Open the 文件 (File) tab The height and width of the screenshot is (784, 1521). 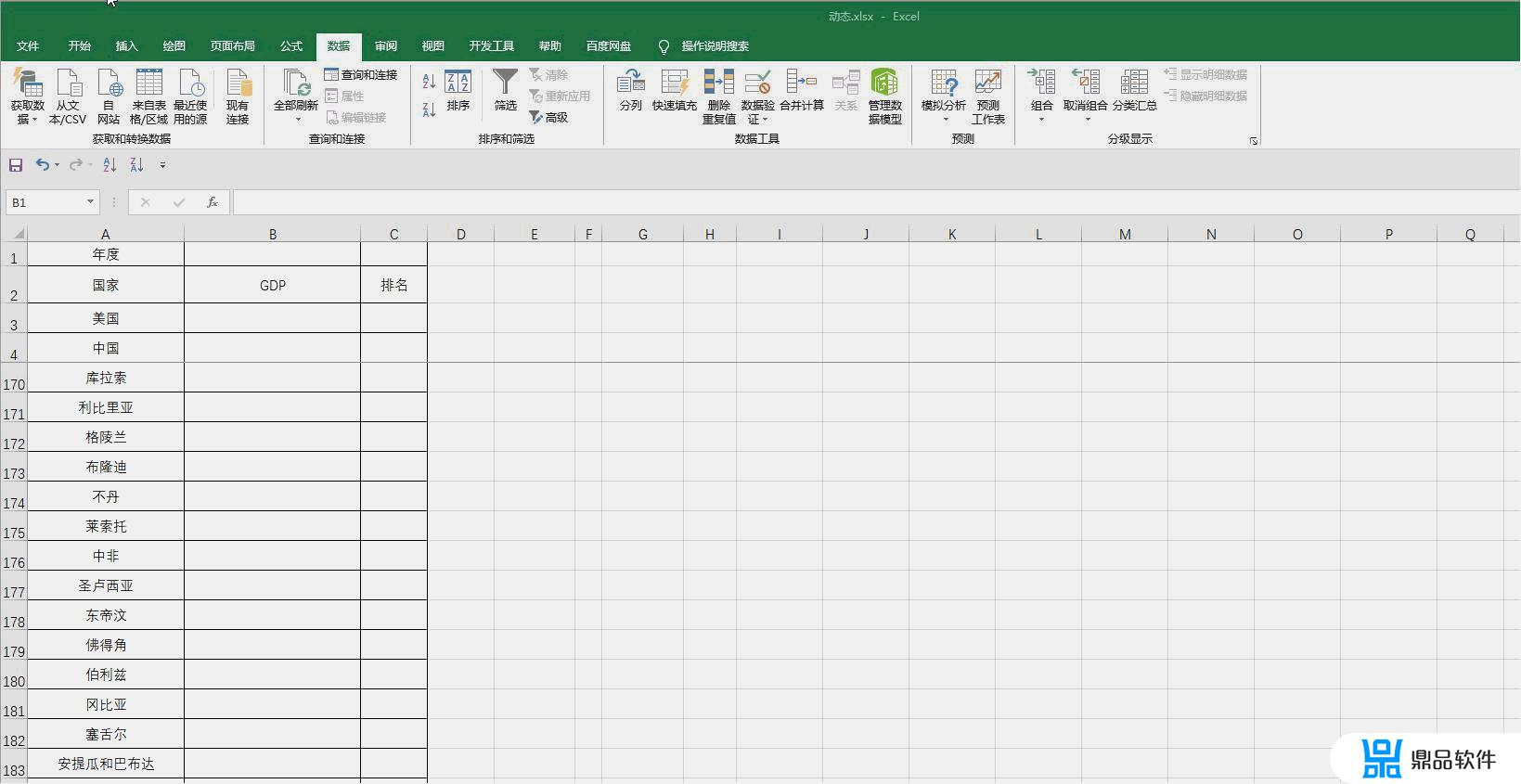pyautogui.click(x=28, y=46)
